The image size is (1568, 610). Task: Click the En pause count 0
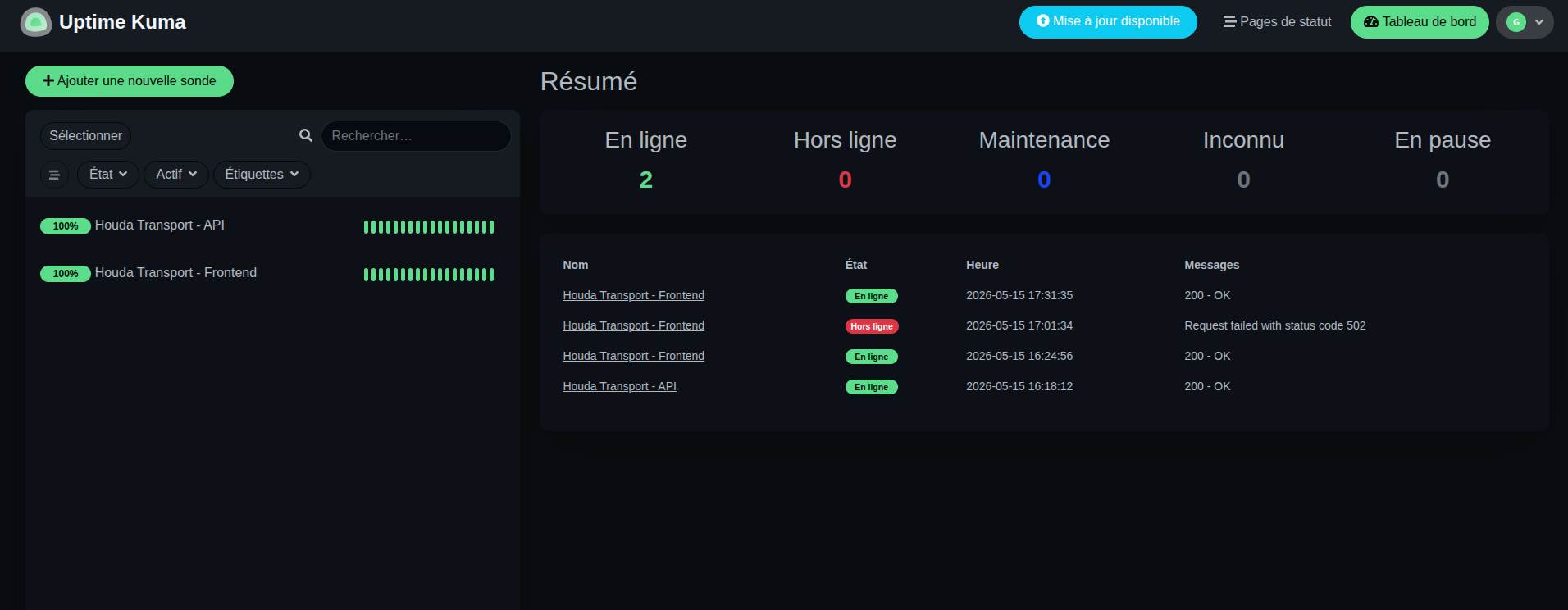coord(1443,180)
